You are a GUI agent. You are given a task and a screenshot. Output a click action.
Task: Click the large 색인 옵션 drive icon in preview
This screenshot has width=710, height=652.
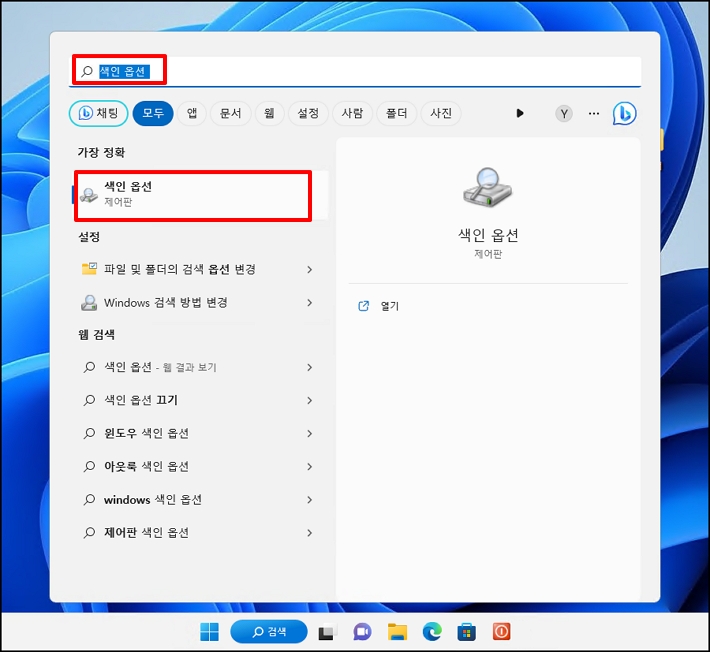[x=487, y=187]
